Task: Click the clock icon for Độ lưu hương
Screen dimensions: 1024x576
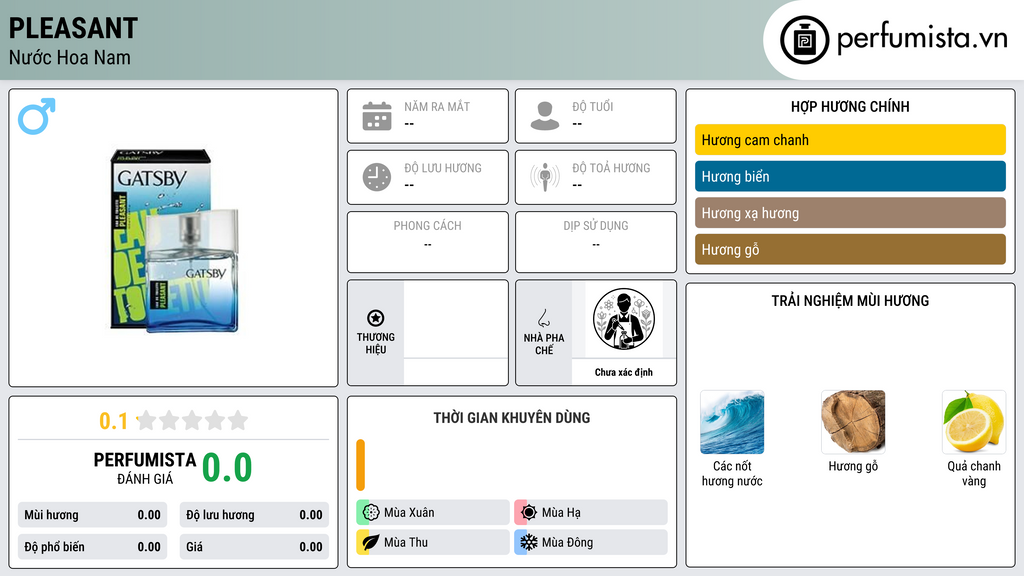Action: (377, 177)
